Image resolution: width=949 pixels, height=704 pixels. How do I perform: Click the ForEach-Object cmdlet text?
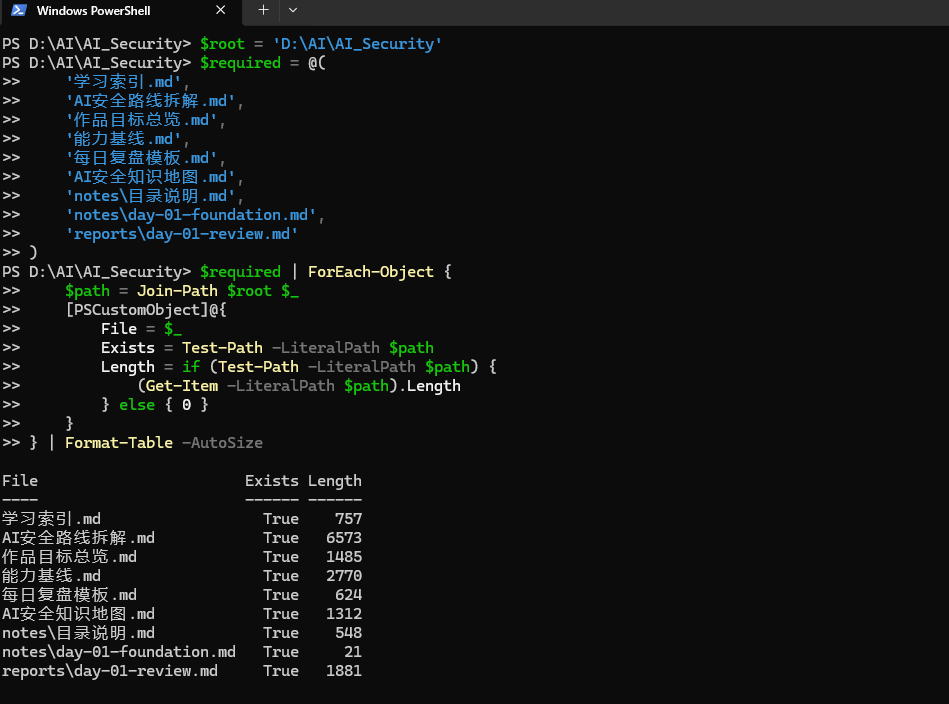(x=370, y=272)
